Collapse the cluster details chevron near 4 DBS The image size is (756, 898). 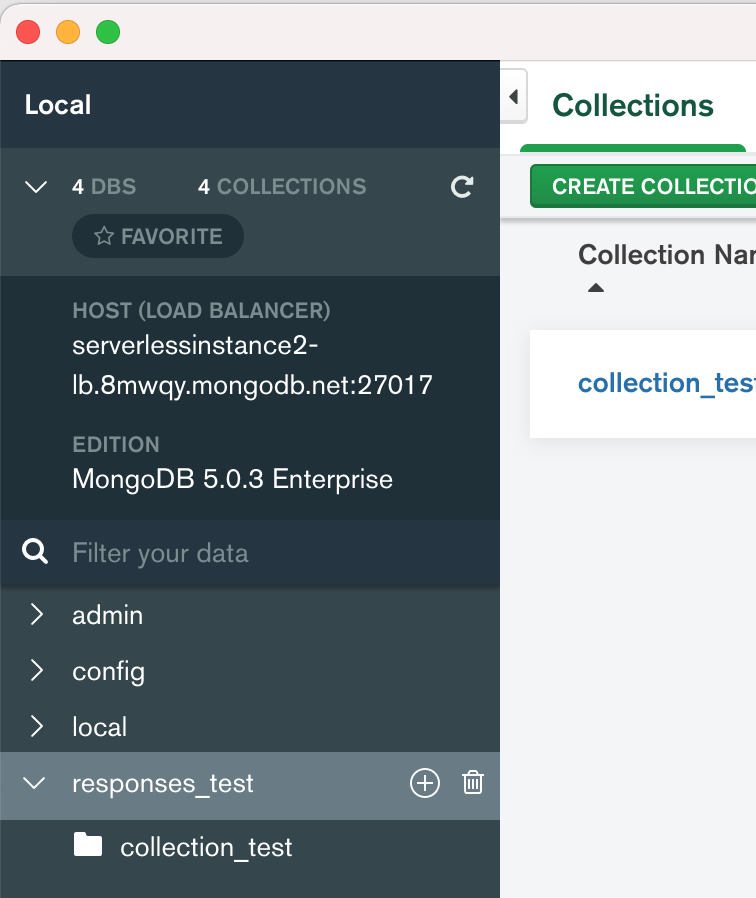click(x=36, y=186)
